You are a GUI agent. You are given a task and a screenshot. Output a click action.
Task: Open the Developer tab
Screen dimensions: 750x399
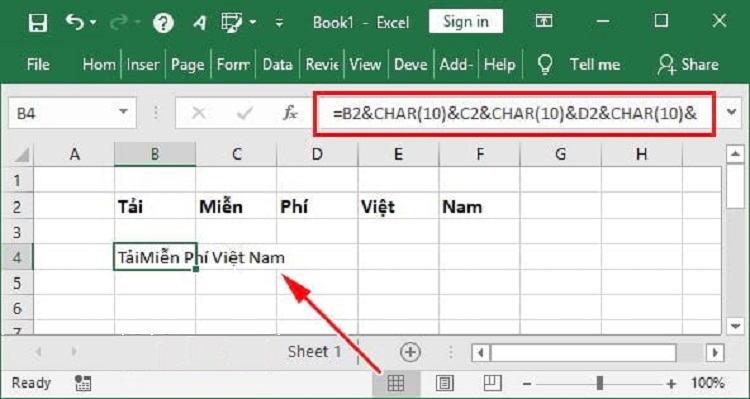tap(410, 64)
